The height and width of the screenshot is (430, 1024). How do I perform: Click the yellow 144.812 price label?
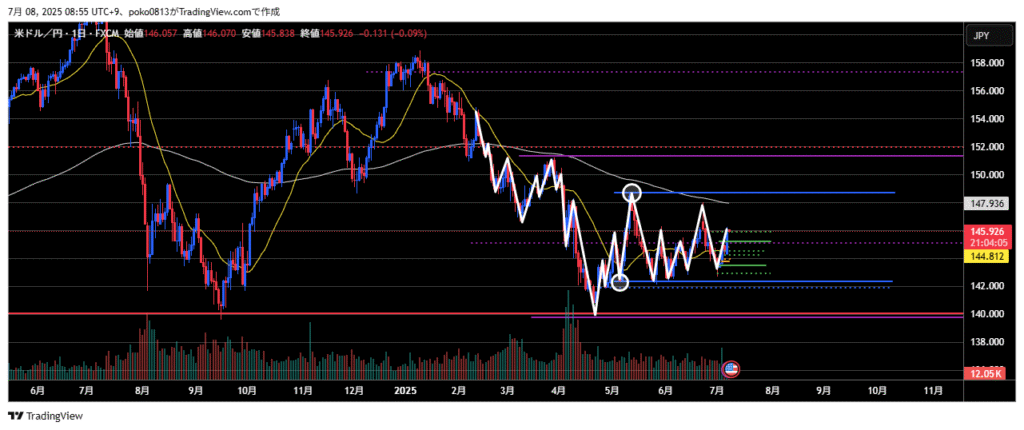pyautogui.click(x=986, y=256)
